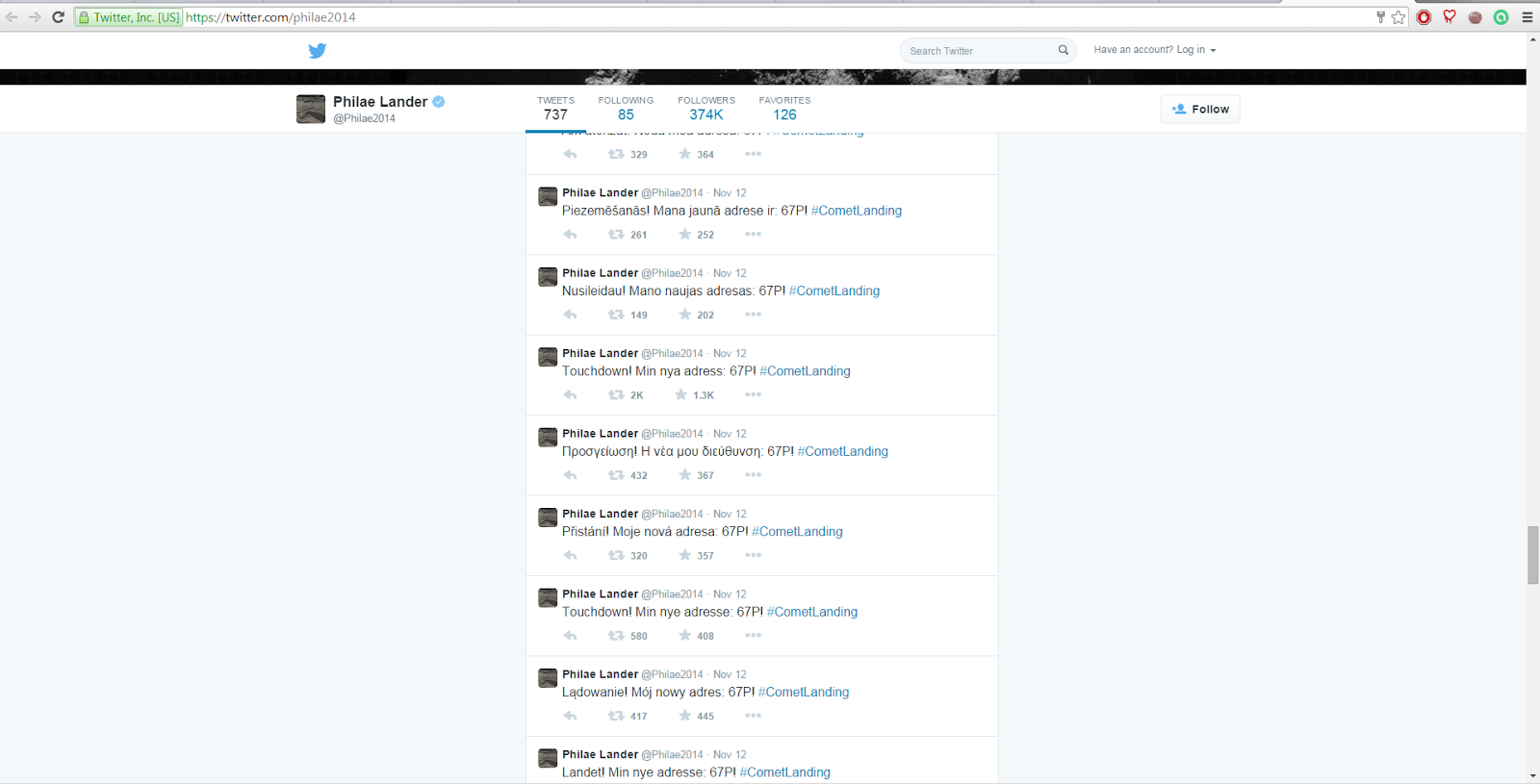Open the Chrome hamburger menu

pyautogui.click(x=1527, y=17)
